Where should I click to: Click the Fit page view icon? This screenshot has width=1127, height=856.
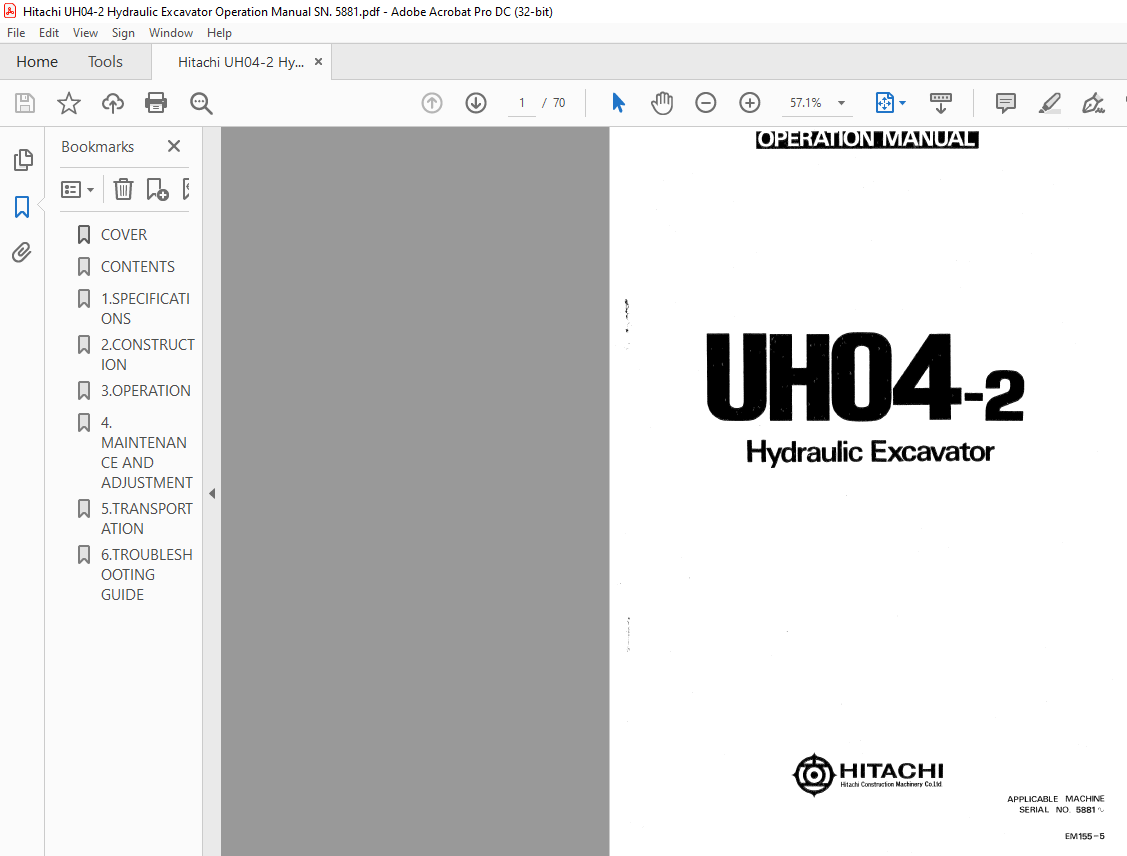885,103
